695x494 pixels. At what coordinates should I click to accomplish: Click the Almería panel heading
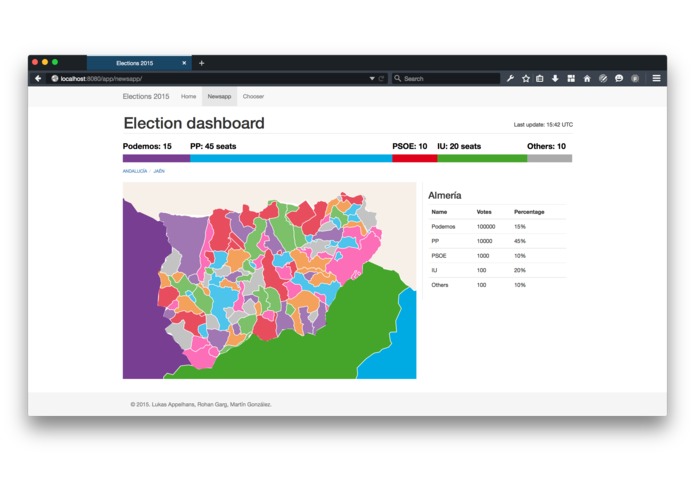pyautogui.click(x=445, y=195)
